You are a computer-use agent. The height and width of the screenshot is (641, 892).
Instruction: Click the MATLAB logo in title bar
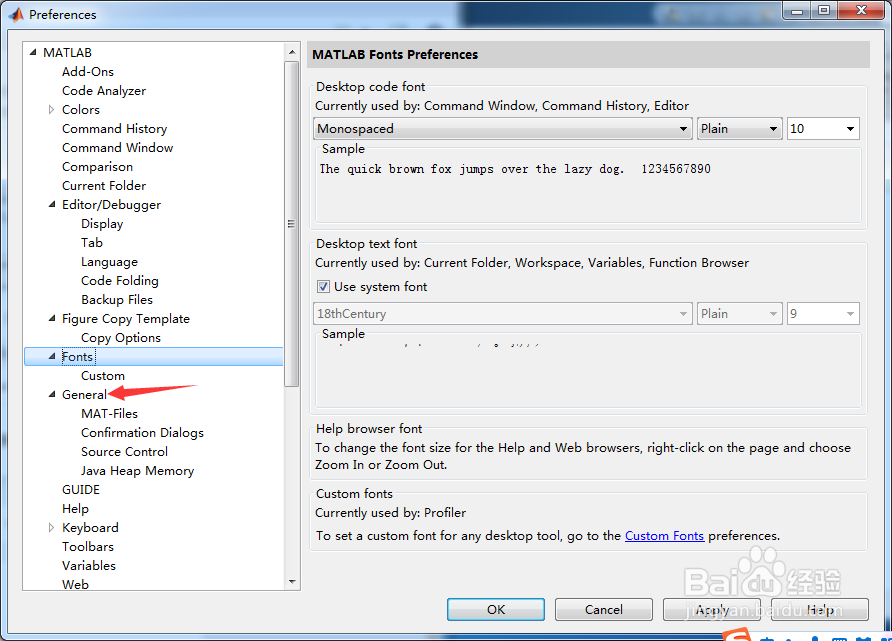[16, 14]
